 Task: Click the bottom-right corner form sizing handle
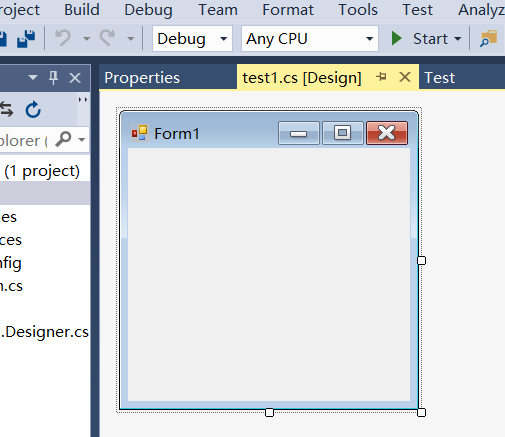coord(421,412)
